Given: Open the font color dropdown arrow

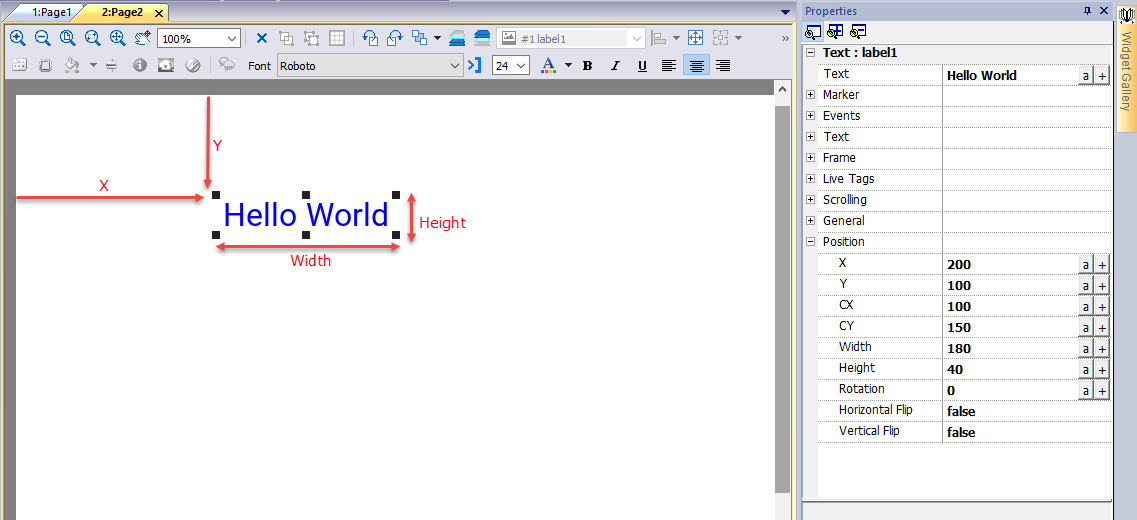Looking at the screenshot, I should 568,65.
